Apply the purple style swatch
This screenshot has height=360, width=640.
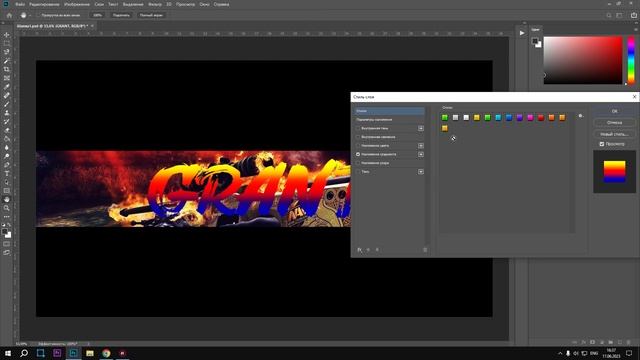point(520,118)
